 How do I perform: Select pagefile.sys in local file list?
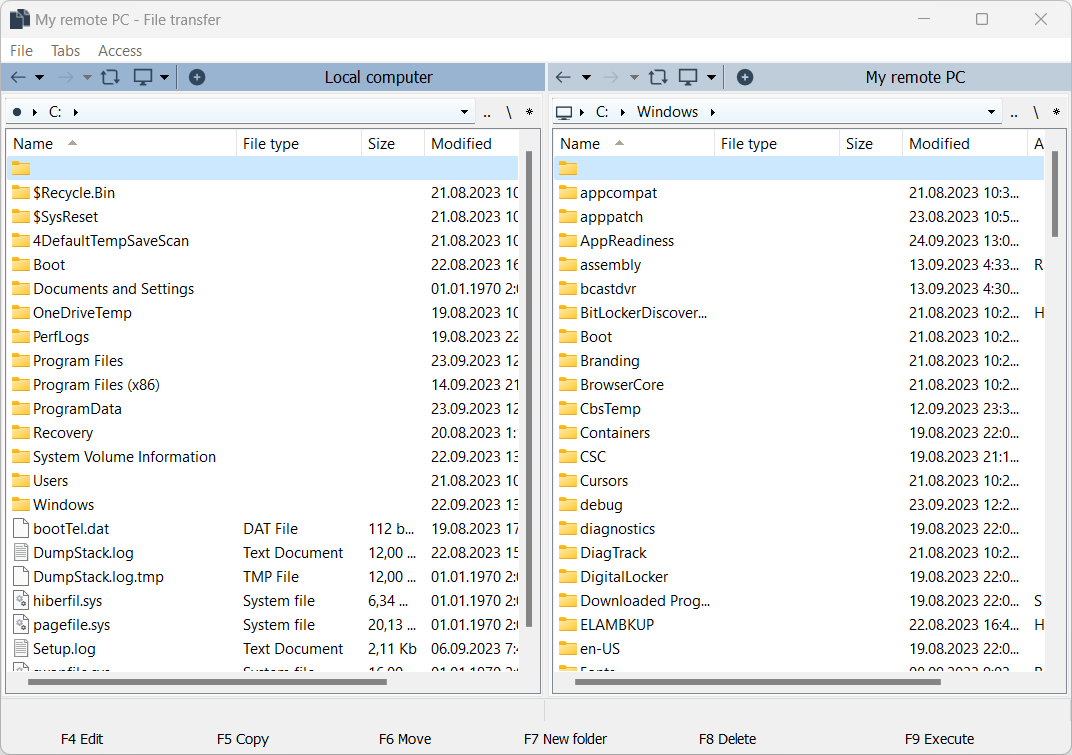coord(71,624)
